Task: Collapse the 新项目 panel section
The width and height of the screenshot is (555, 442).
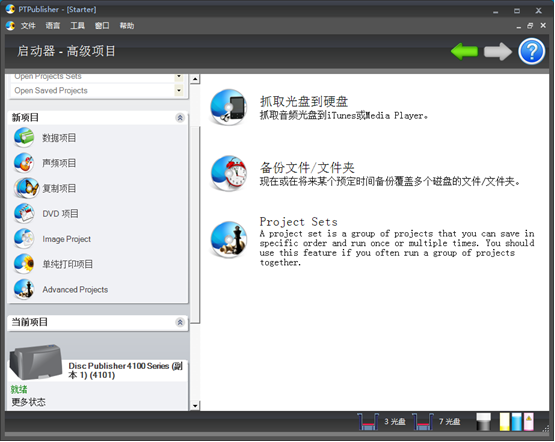Action: point(180,117)
